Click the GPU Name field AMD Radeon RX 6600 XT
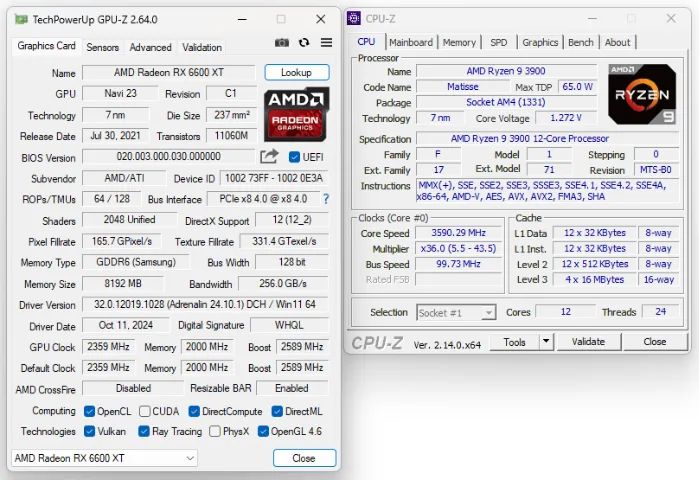This screenshot has width=699, height=480. click(169, 73)
